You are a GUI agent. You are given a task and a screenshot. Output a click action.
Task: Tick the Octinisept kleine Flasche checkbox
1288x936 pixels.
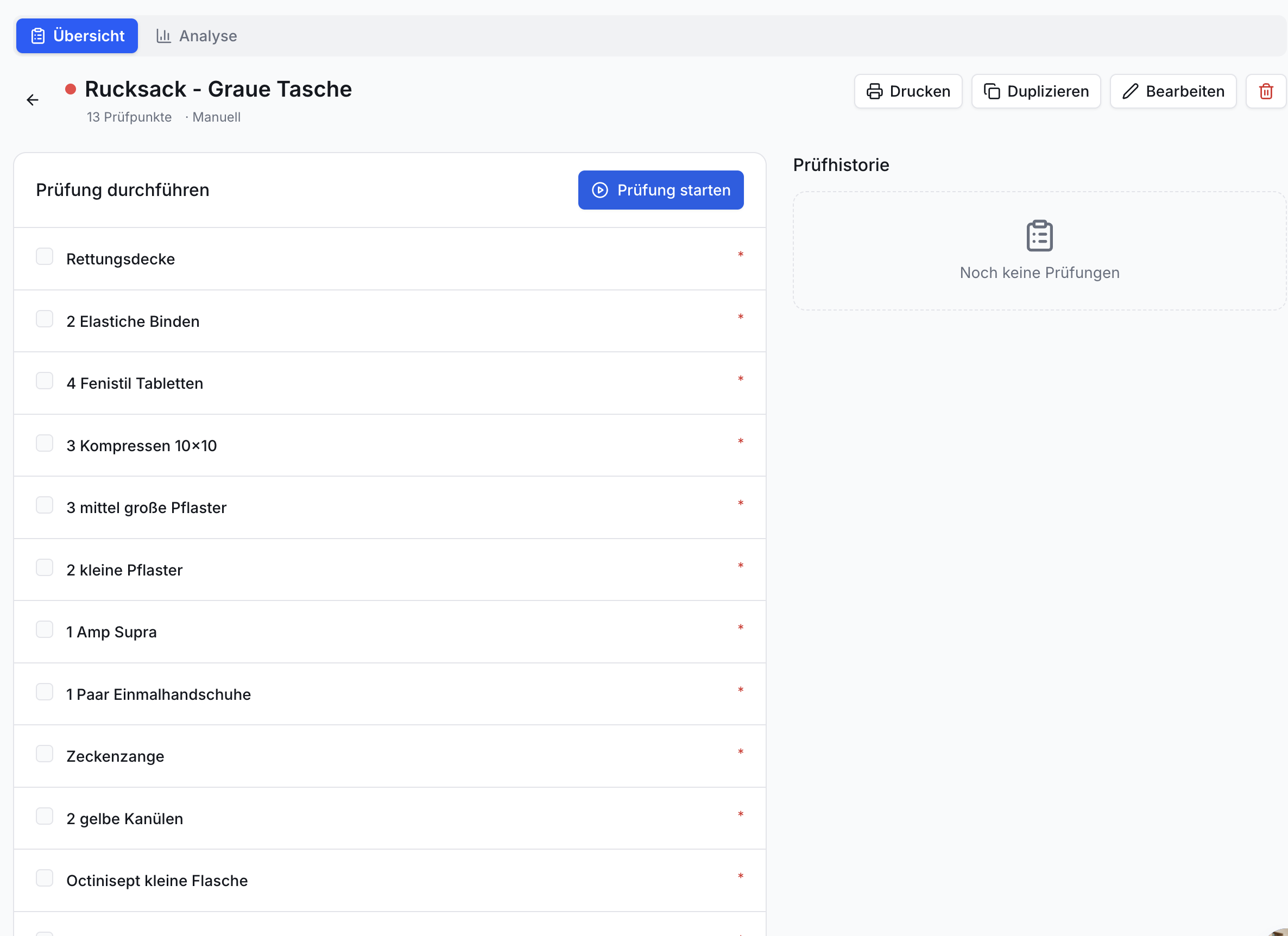tap(45, 878)
